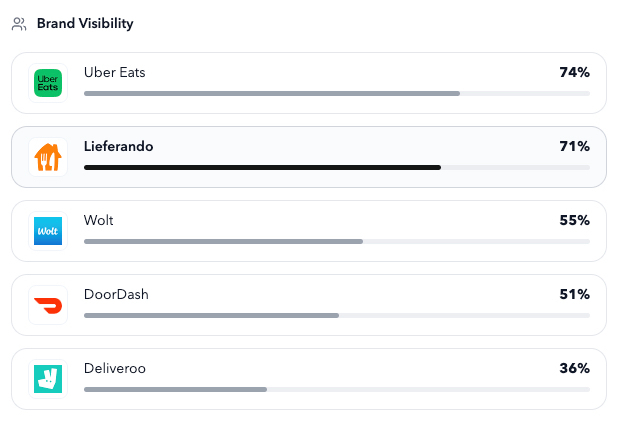Open the Wolt brand label
Viewport: 617px width, 422px height.
click(x=99, y=220)
